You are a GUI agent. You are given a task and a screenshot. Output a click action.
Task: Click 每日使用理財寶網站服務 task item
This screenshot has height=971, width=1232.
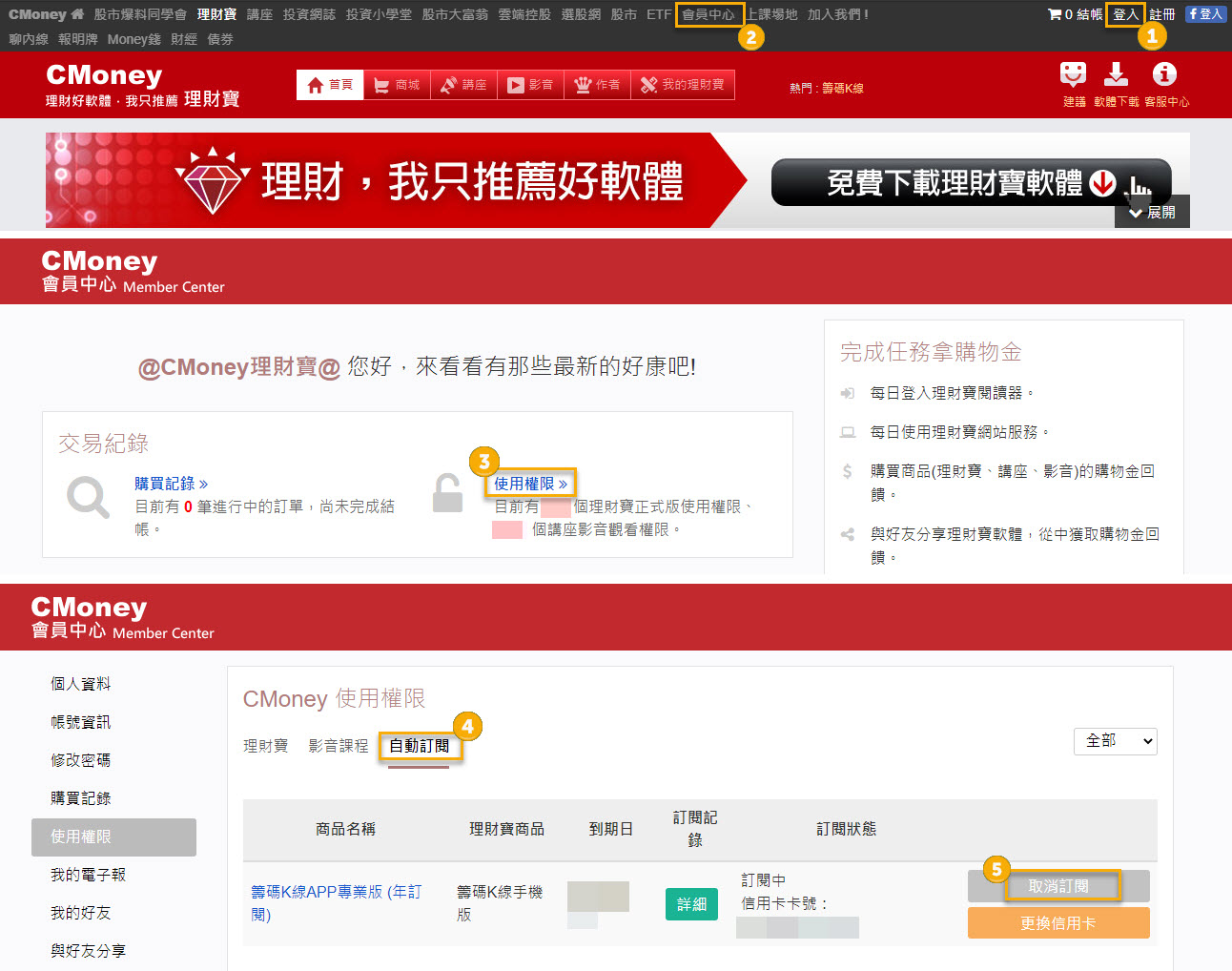959,432
